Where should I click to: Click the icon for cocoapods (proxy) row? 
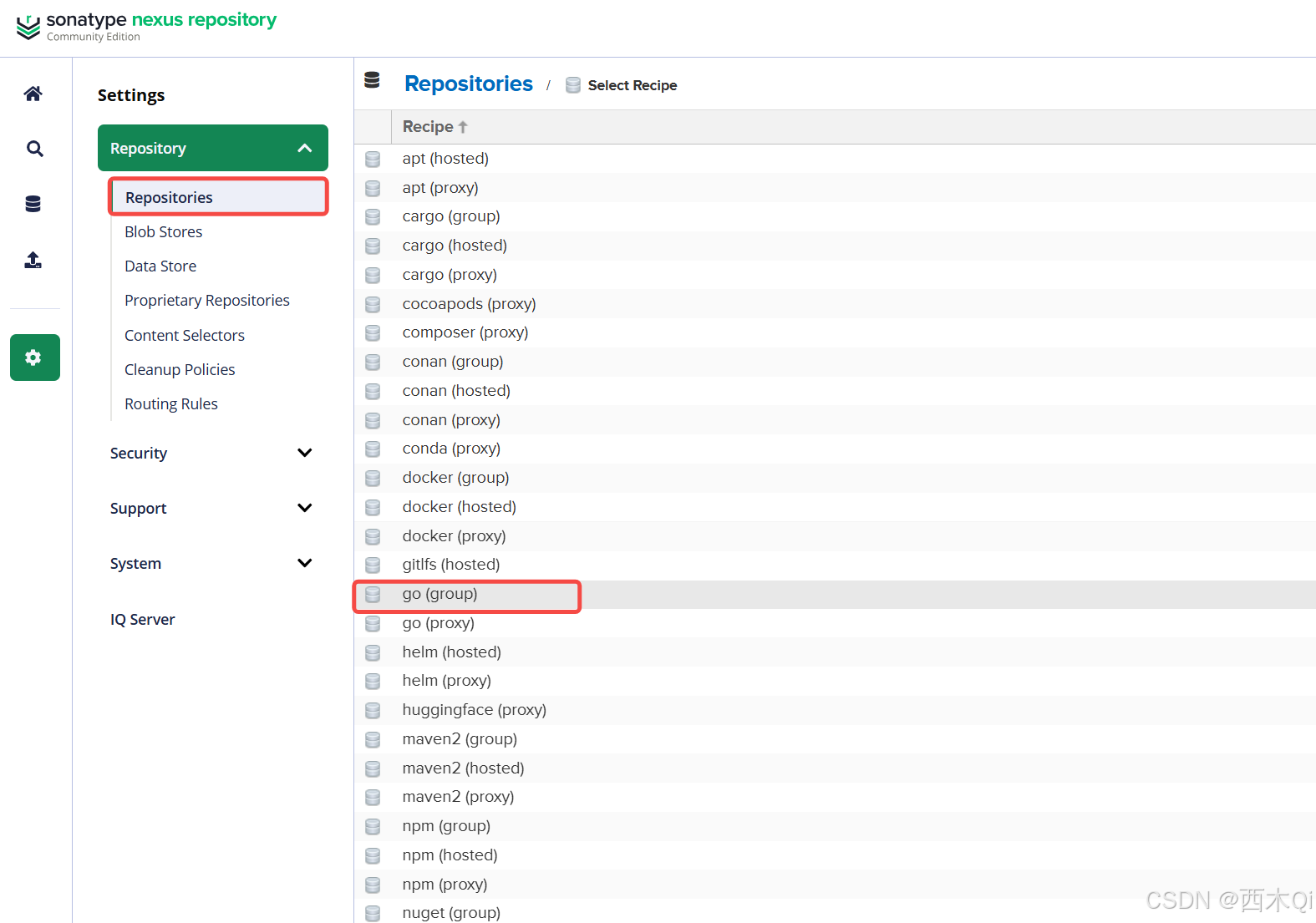pos(373,304)
